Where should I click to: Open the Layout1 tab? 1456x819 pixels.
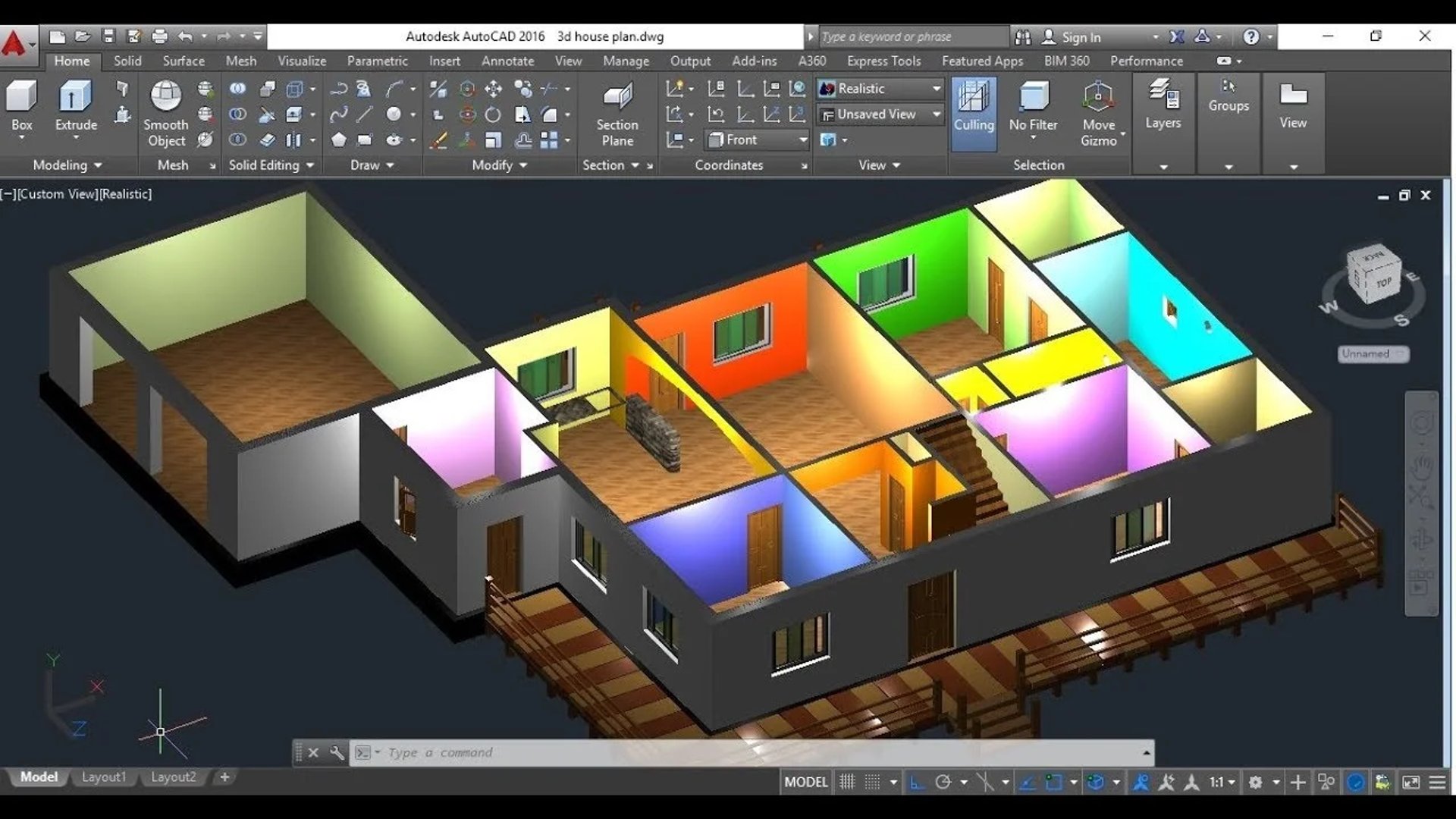click(104, 777)
